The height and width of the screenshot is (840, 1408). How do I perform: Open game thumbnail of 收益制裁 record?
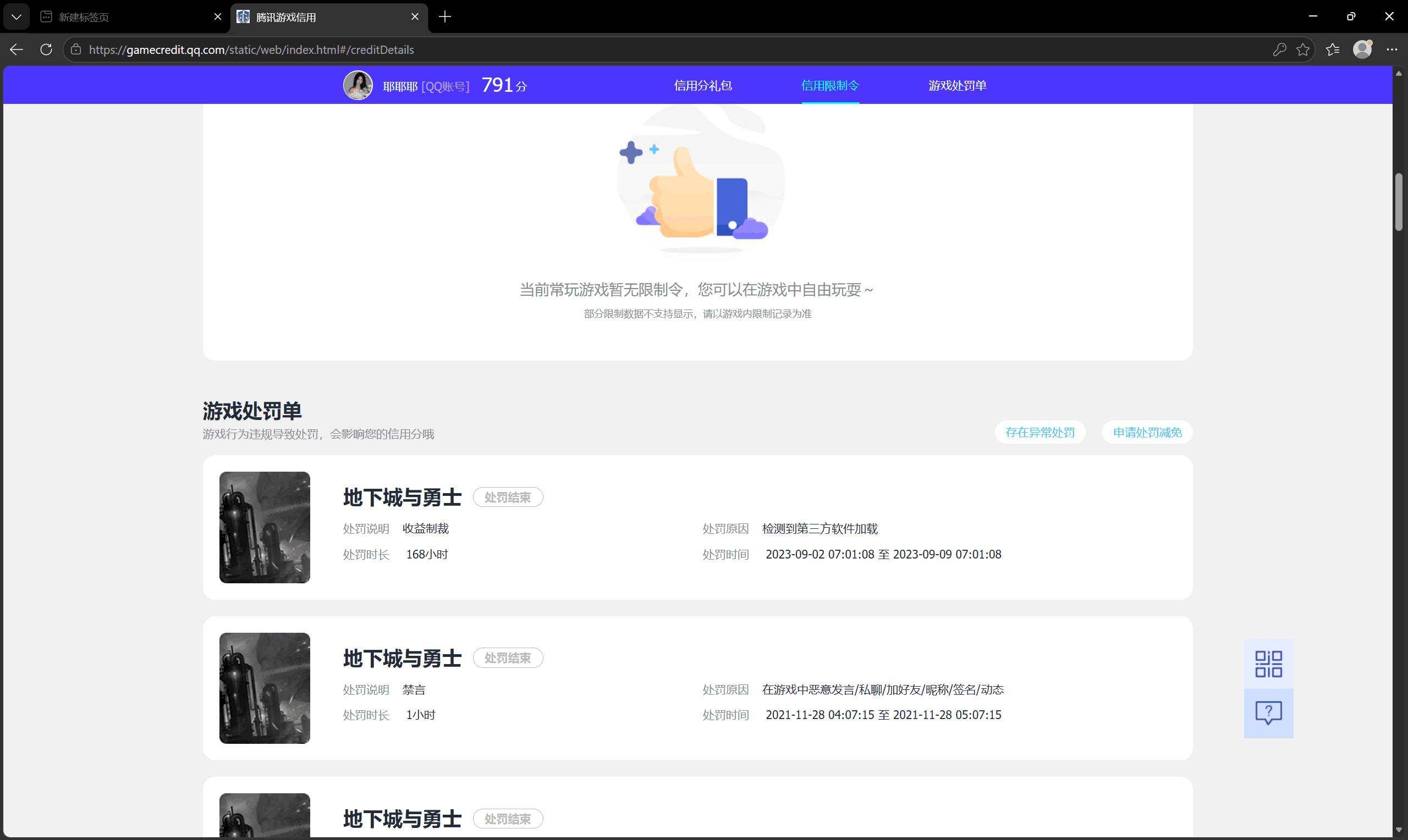pyautogui.click(x=265, y=528)
